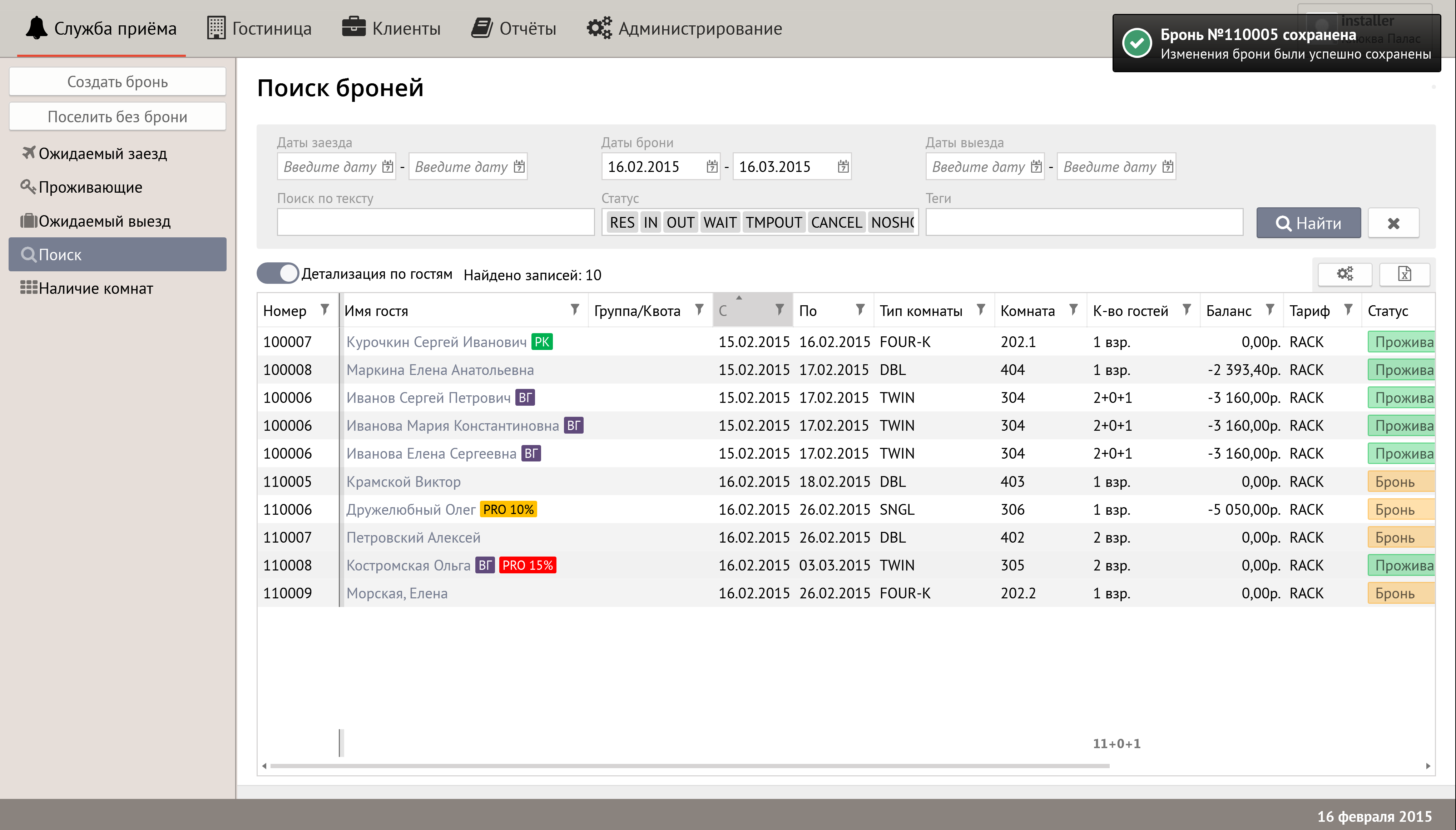Toggle Детализация по гостям switch
Image resolution: width=1456 pixels, height=830 pixels.
click(278, 273)
